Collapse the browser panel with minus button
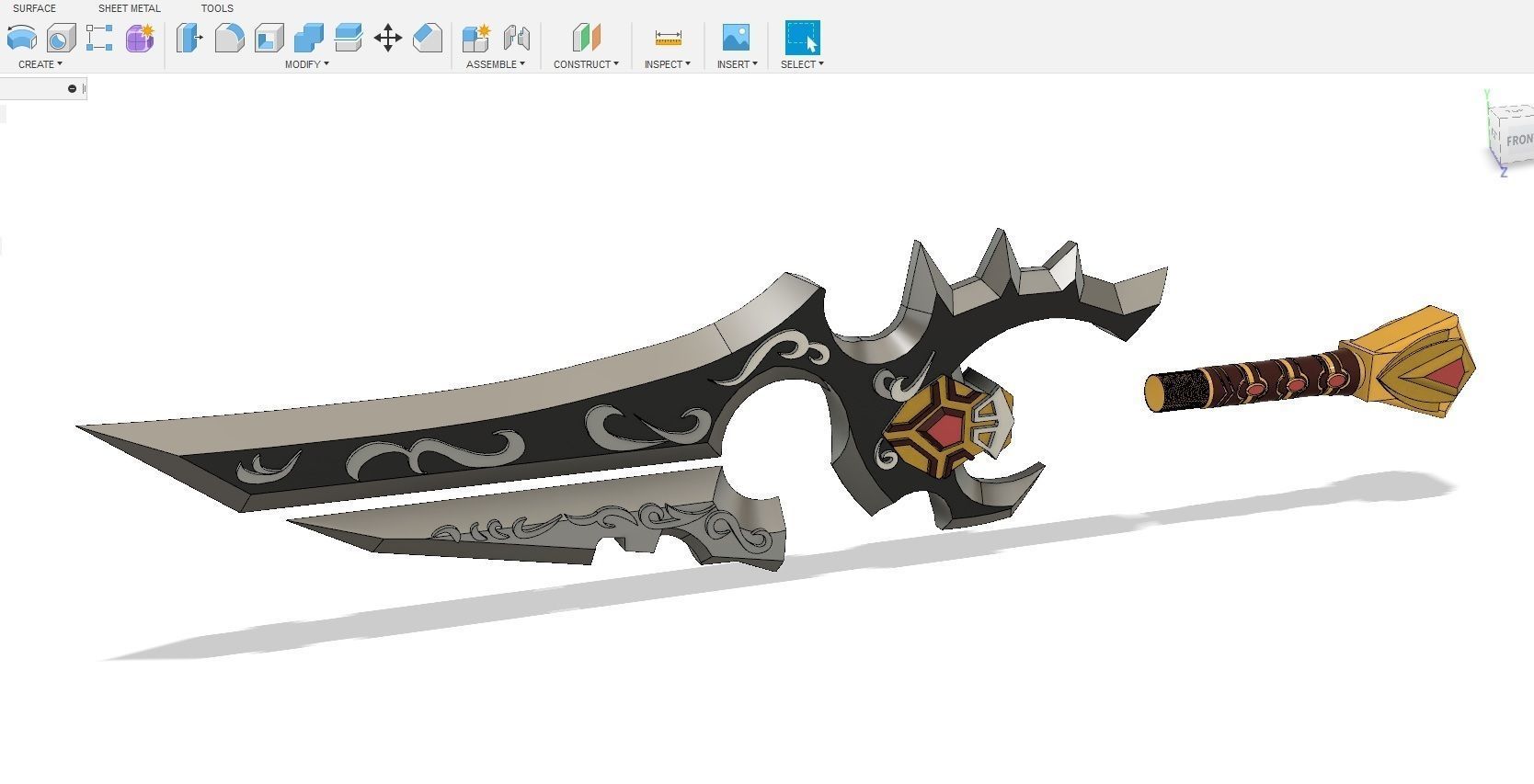This screenshot has height=784, width=1534. pos(72,88)
